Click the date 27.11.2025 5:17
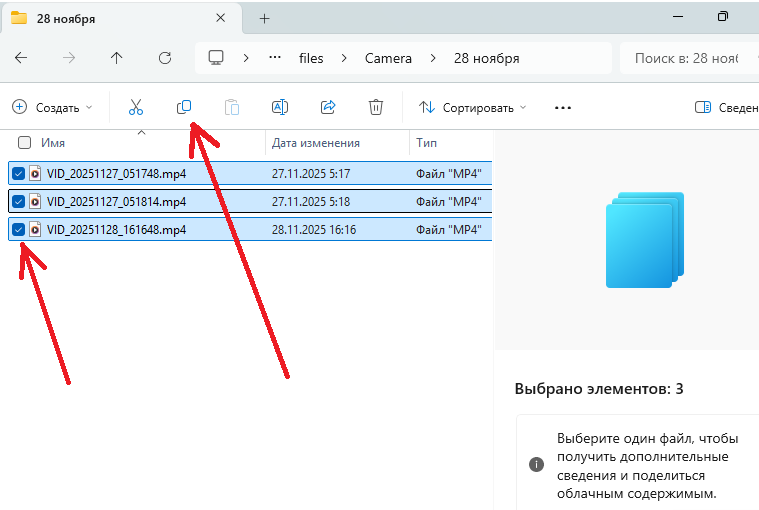 pyautogui.click(x=311, y=174)
